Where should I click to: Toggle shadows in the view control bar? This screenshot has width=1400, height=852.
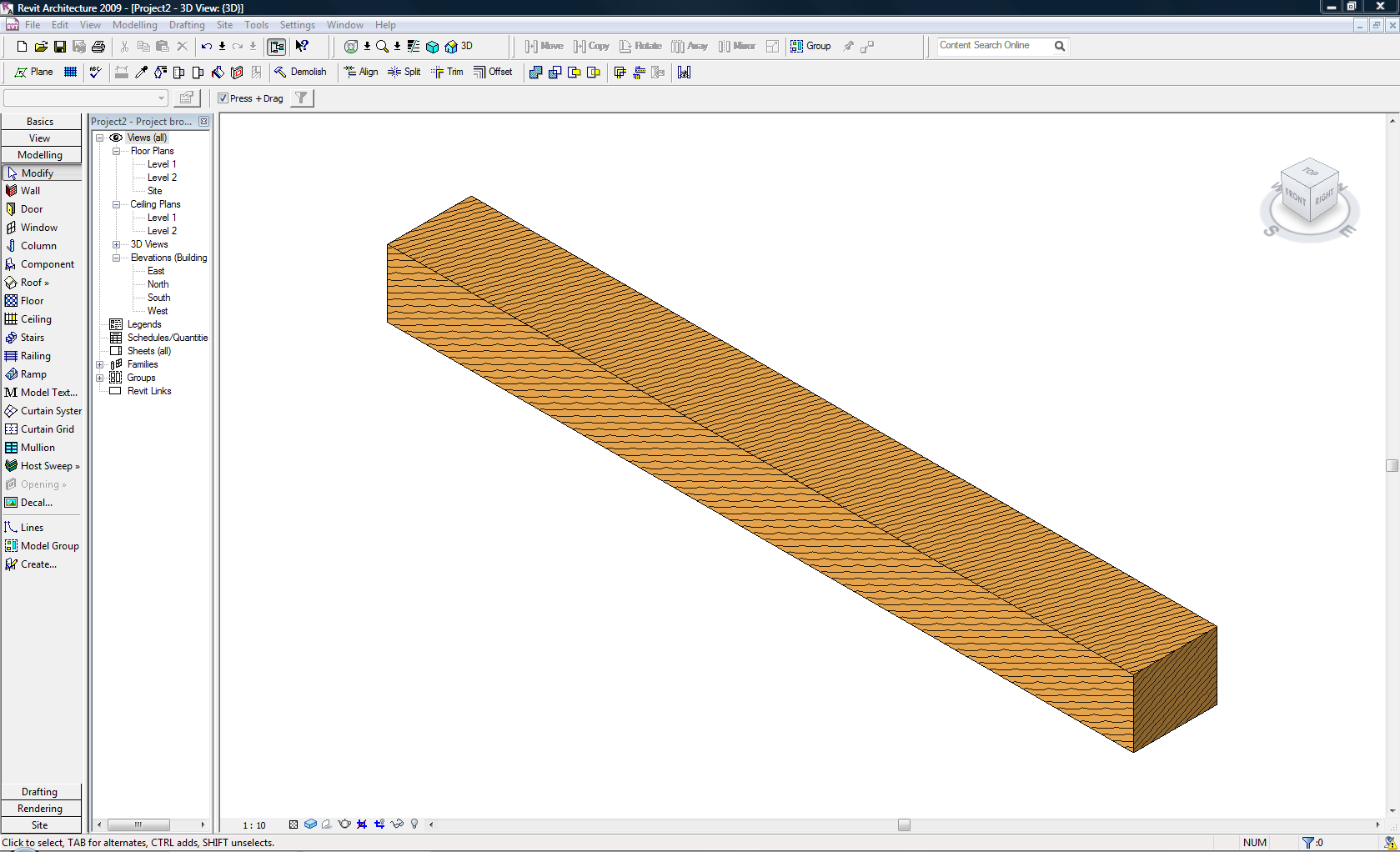pos(327,824)
